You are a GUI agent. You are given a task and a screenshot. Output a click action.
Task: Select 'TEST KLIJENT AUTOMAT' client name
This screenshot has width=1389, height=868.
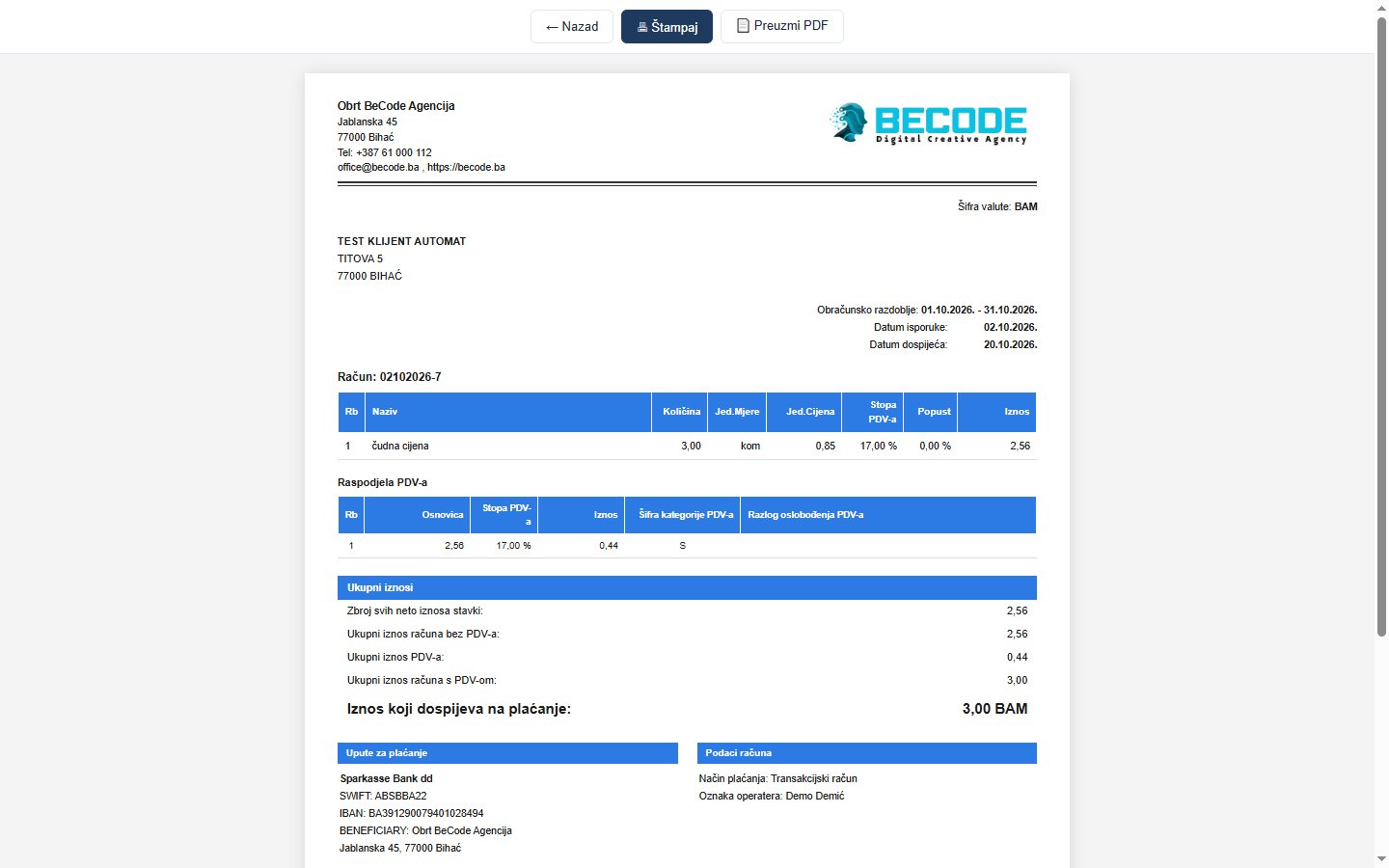tap(401, 241)
